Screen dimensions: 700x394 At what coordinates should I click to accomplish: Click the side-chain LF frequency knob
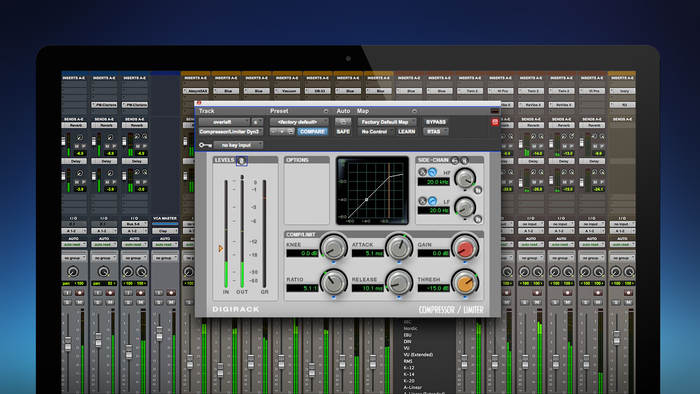[x=465, y=207]
